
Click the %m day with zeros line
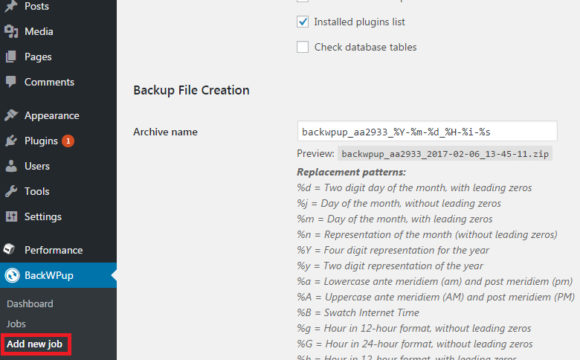[395, 219]
